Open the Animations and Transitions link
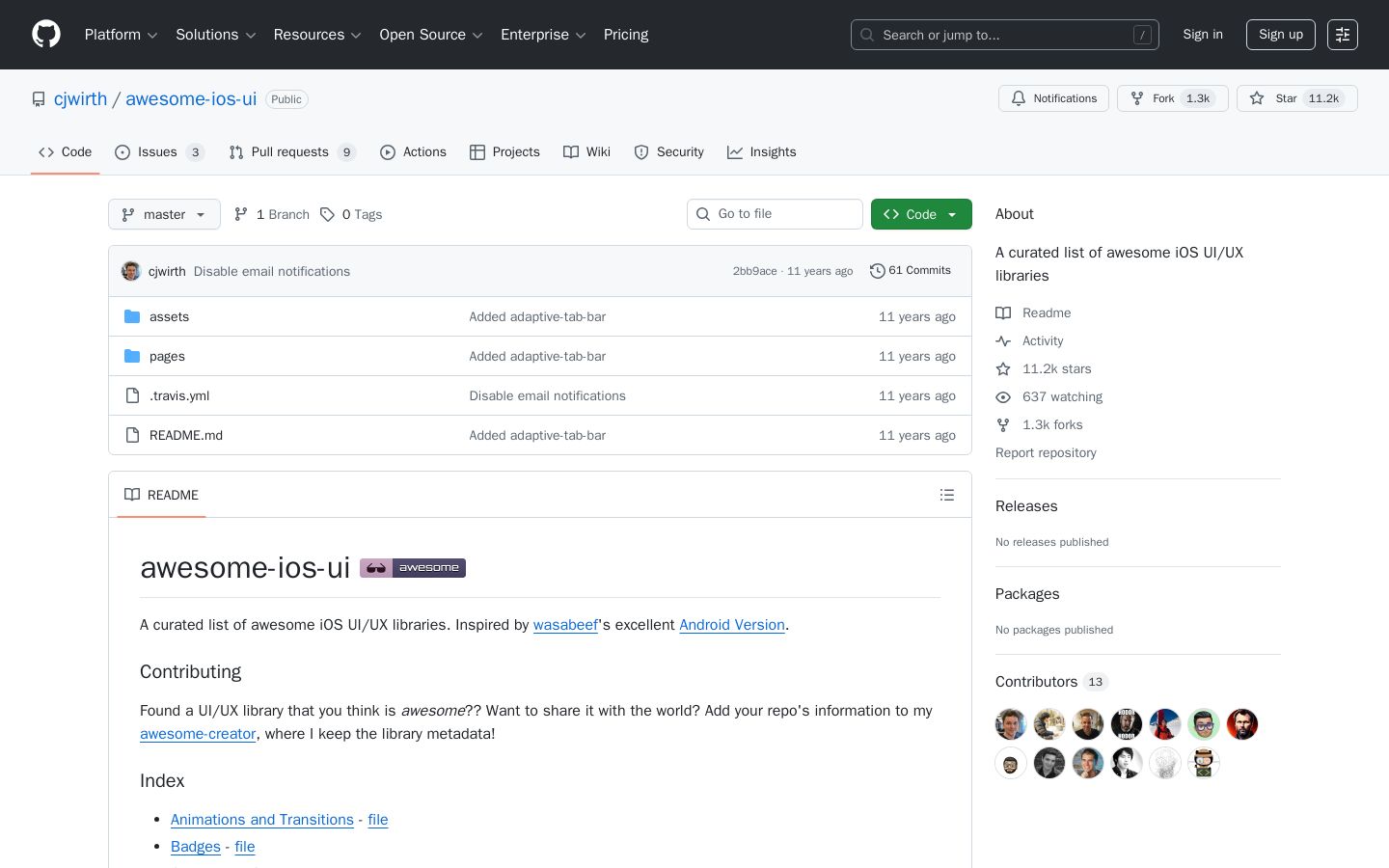Image resolution: width=1389 pixels, height=868 pixels. (x=262, y=820)
